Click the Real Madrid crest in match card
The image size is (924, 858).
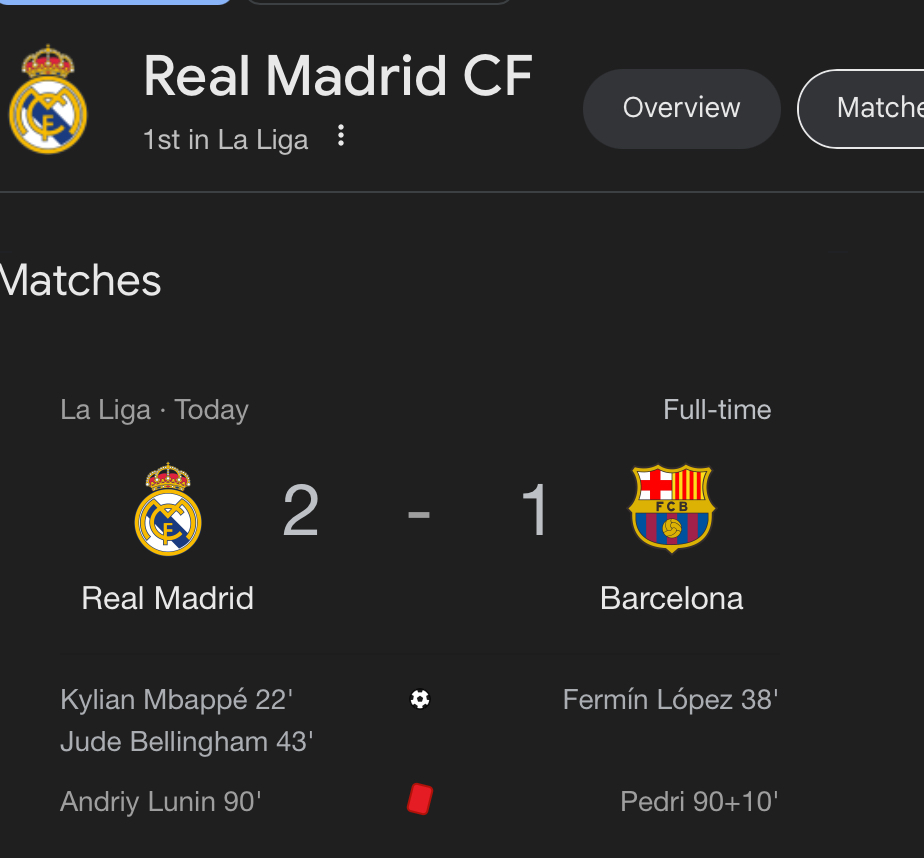pyautogui.click(x=168, y=509)
